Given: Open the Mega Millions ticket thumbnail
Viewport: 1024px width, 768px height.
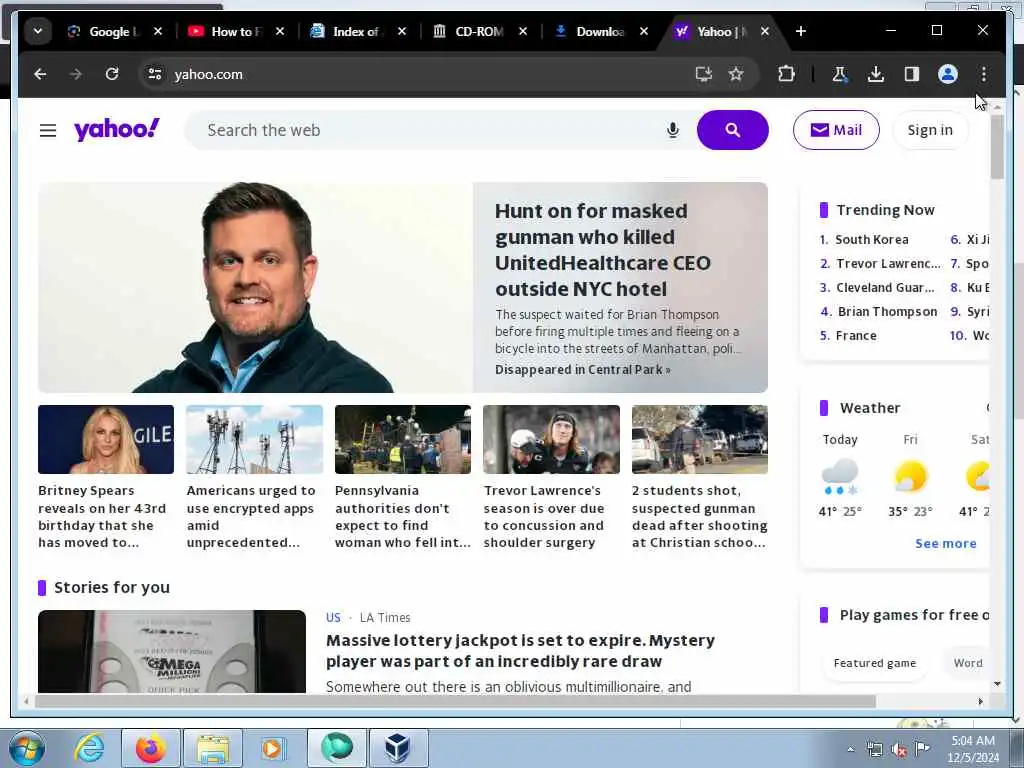Looking at the screenshot, I should click(172, 651).
